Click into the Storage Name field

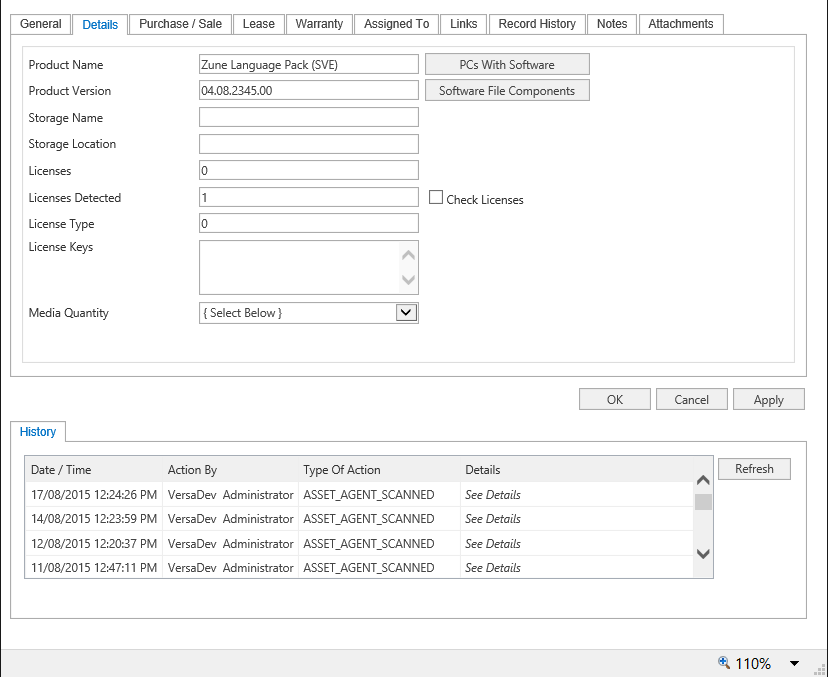tap(309, 118)
